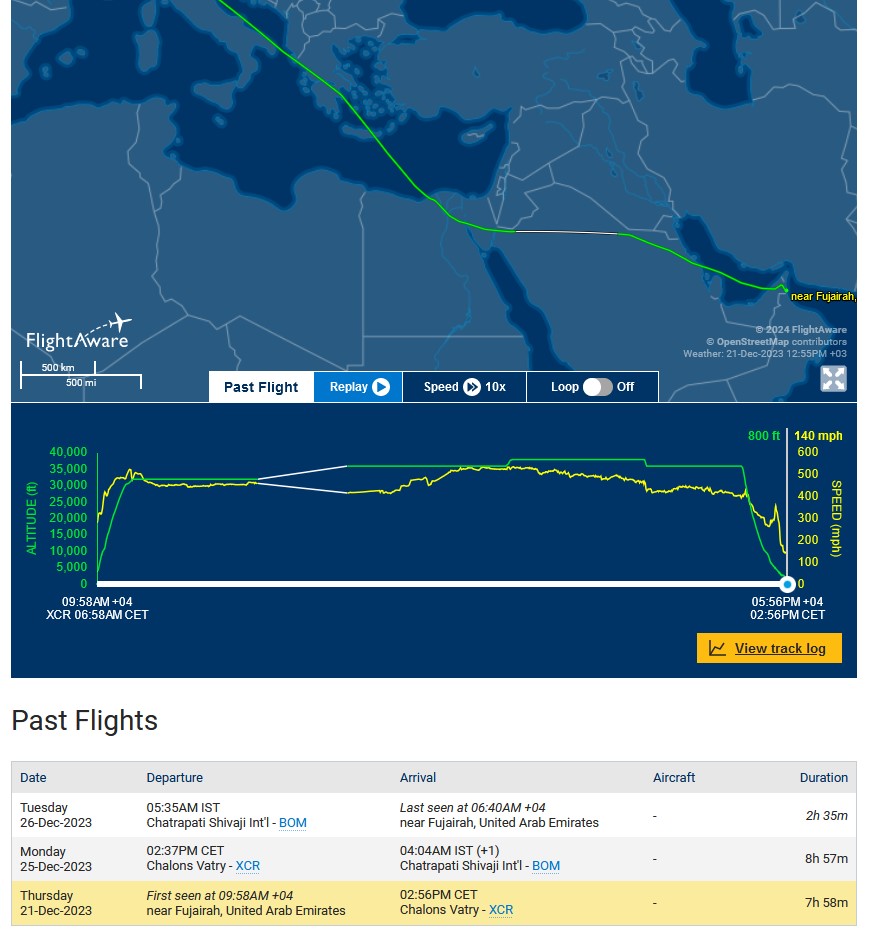
Task: Click the chart icon in track log button
Action: pyautogui.click(x=717, y=648)
